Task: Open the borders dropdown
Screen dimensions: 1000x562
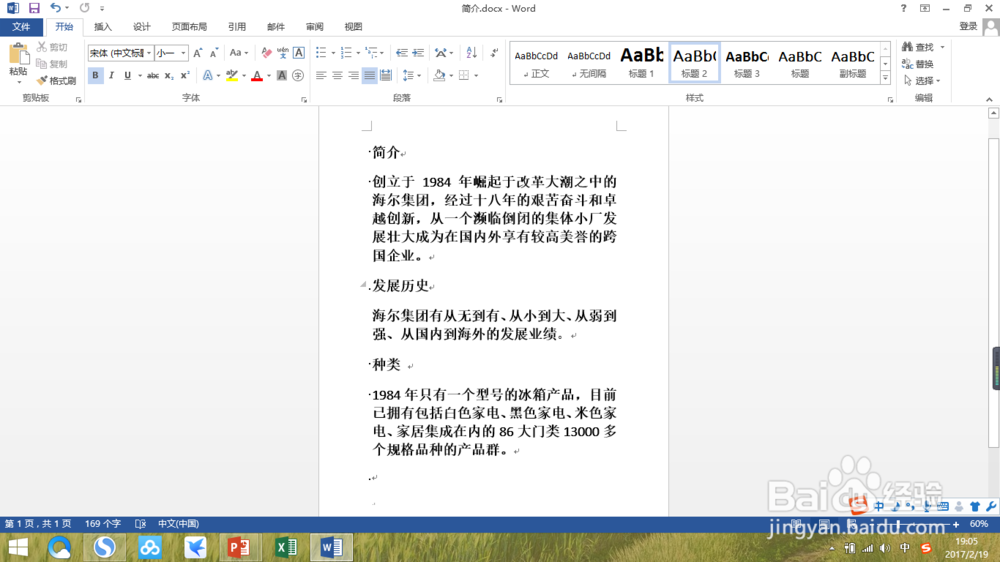Action: click(476, 75)
